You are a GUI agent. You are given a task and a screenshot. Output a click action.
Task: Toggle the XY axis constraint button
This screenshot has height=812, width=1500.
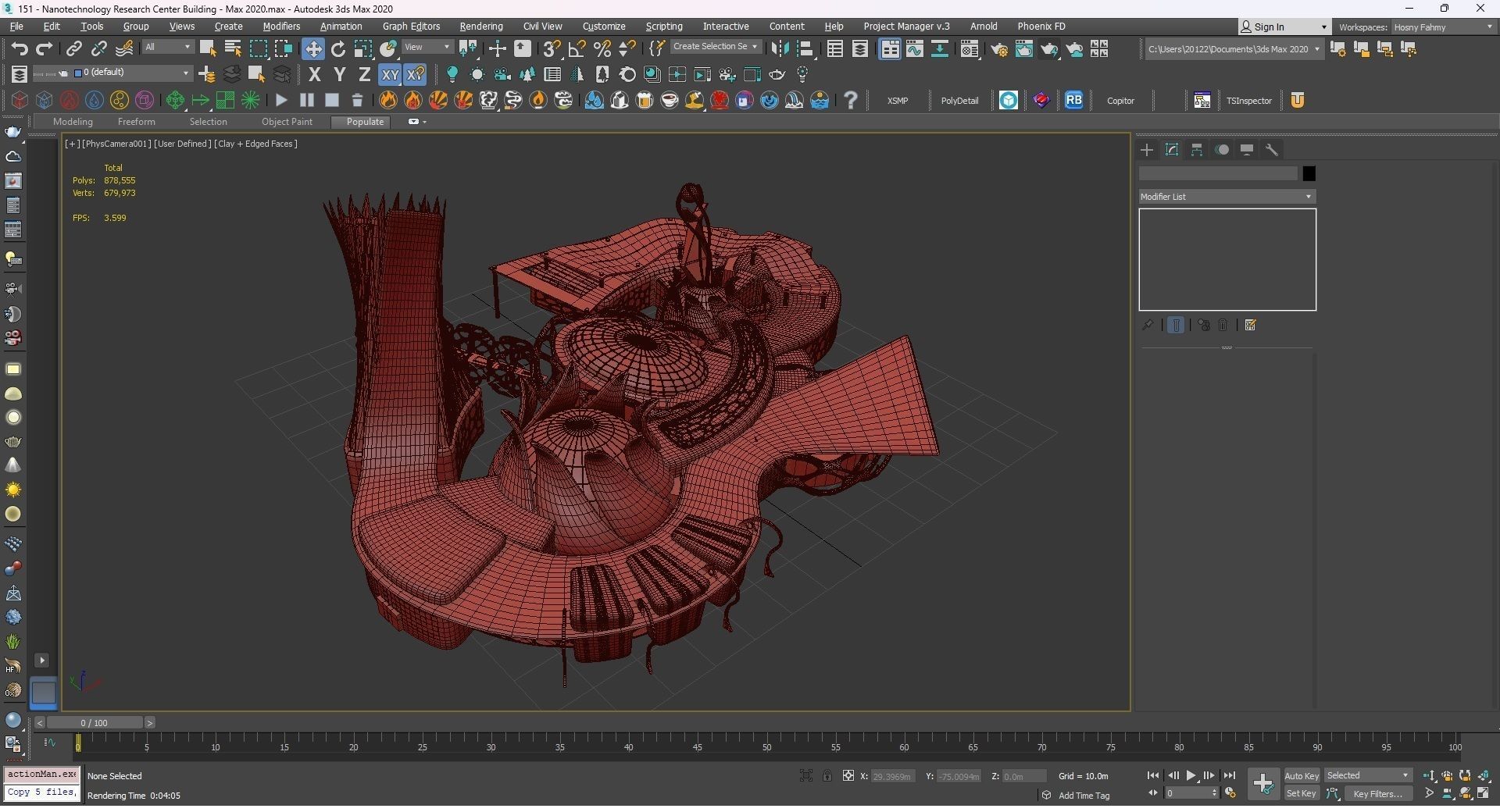[x=389, y=75]
